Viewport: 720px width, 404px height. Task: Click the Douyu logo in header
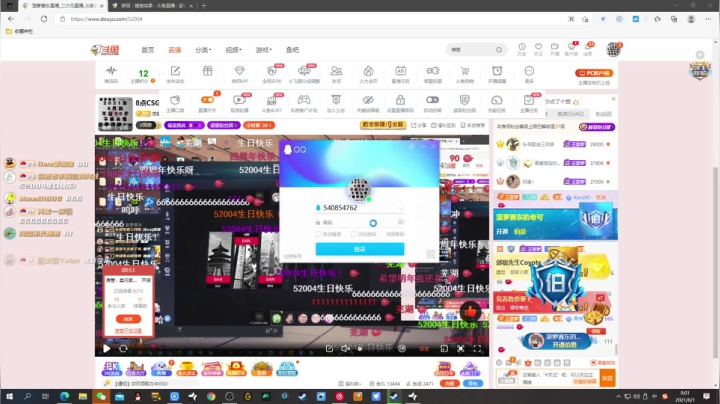coord(105,50)
